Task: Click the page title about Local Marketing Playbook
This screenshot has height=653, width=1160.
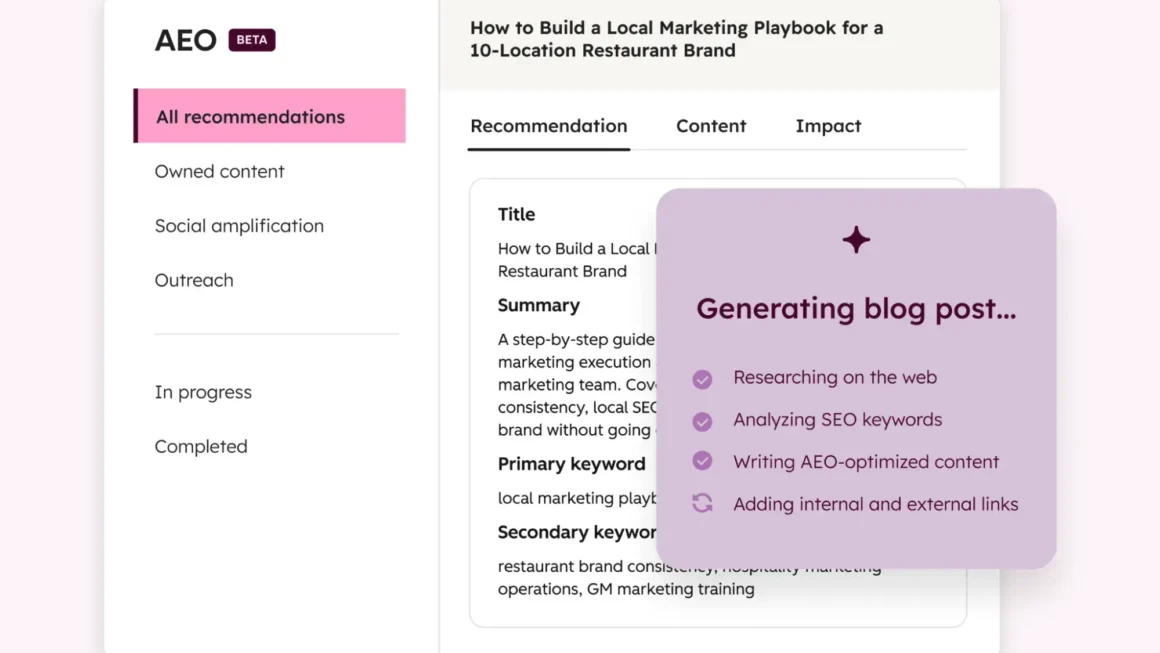Action: pyautogui.click(x=676, y=39)
